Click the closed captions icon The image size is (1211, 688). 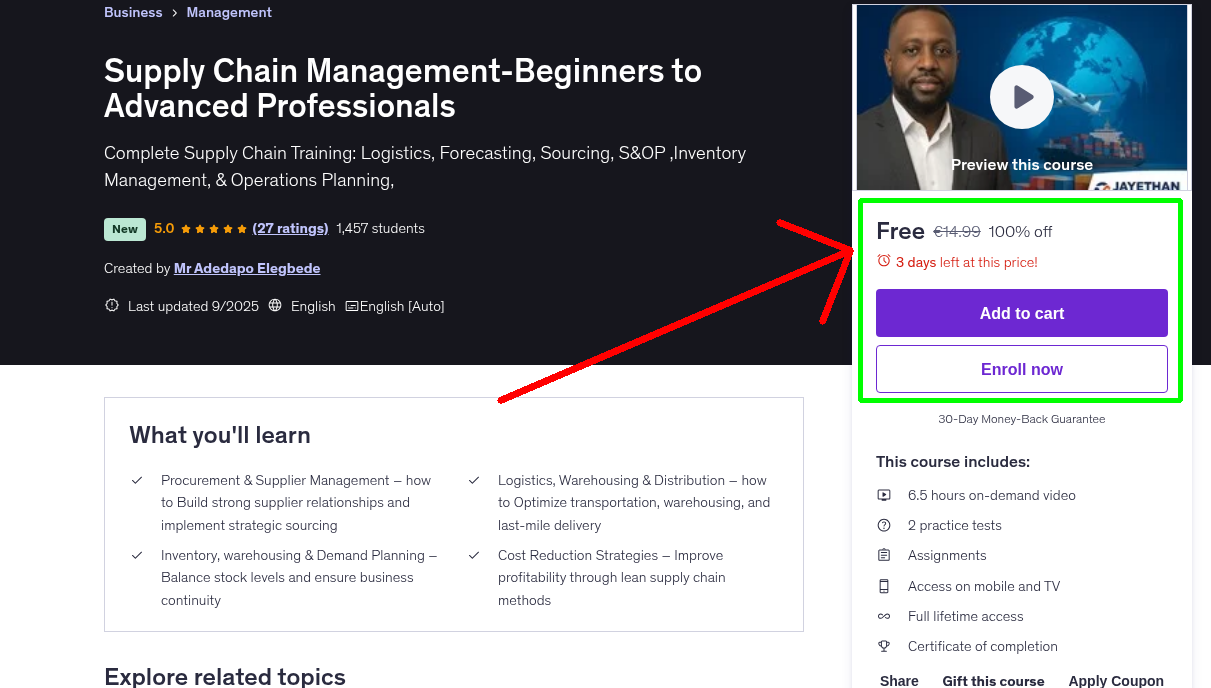pos(351,306)
